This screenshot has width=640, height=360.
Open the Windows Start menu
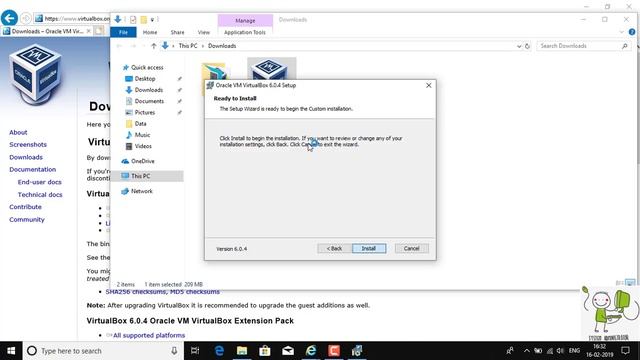pyautogui.click(x=11, y=351)
